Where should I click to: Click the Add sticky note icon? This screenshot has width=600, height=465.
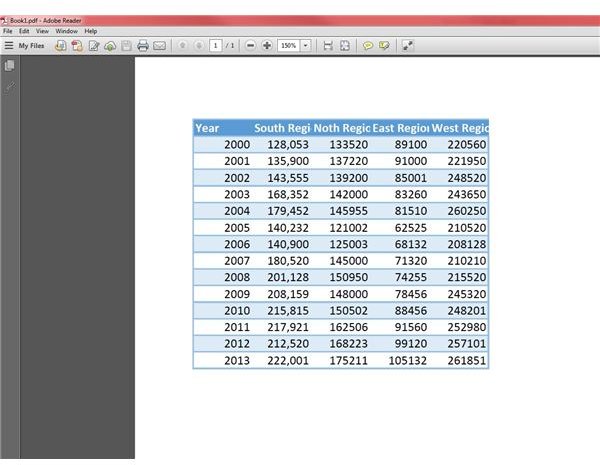coord(368,46)
